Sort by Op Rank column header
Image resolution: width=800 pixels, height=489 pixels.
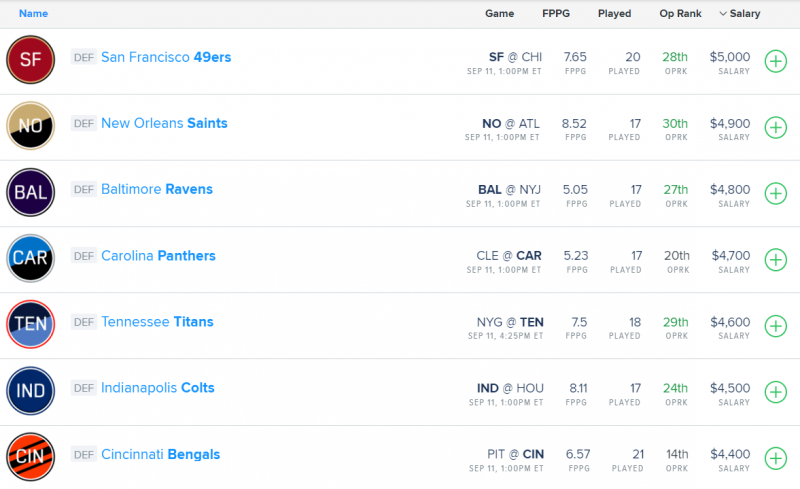point(680,14)
